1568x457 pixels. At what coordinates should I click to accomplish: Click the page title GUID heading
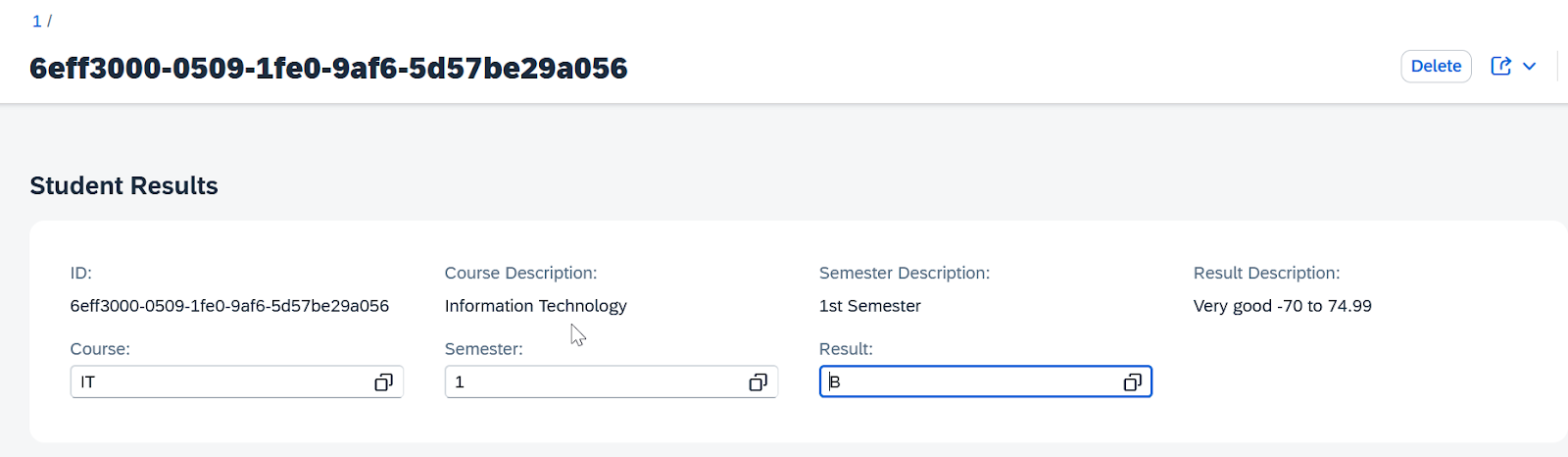(328, 68)
